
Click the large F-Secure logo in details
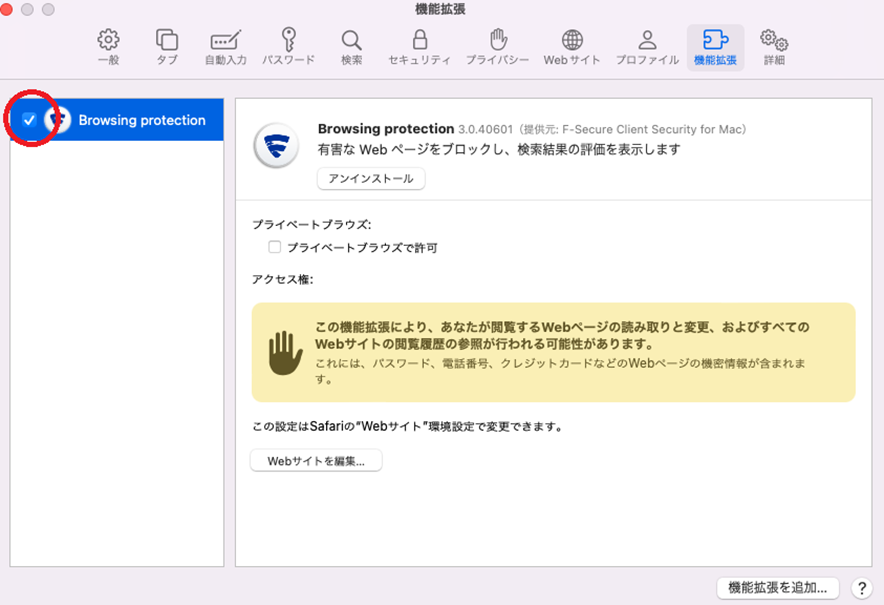[x=276, y=146]
